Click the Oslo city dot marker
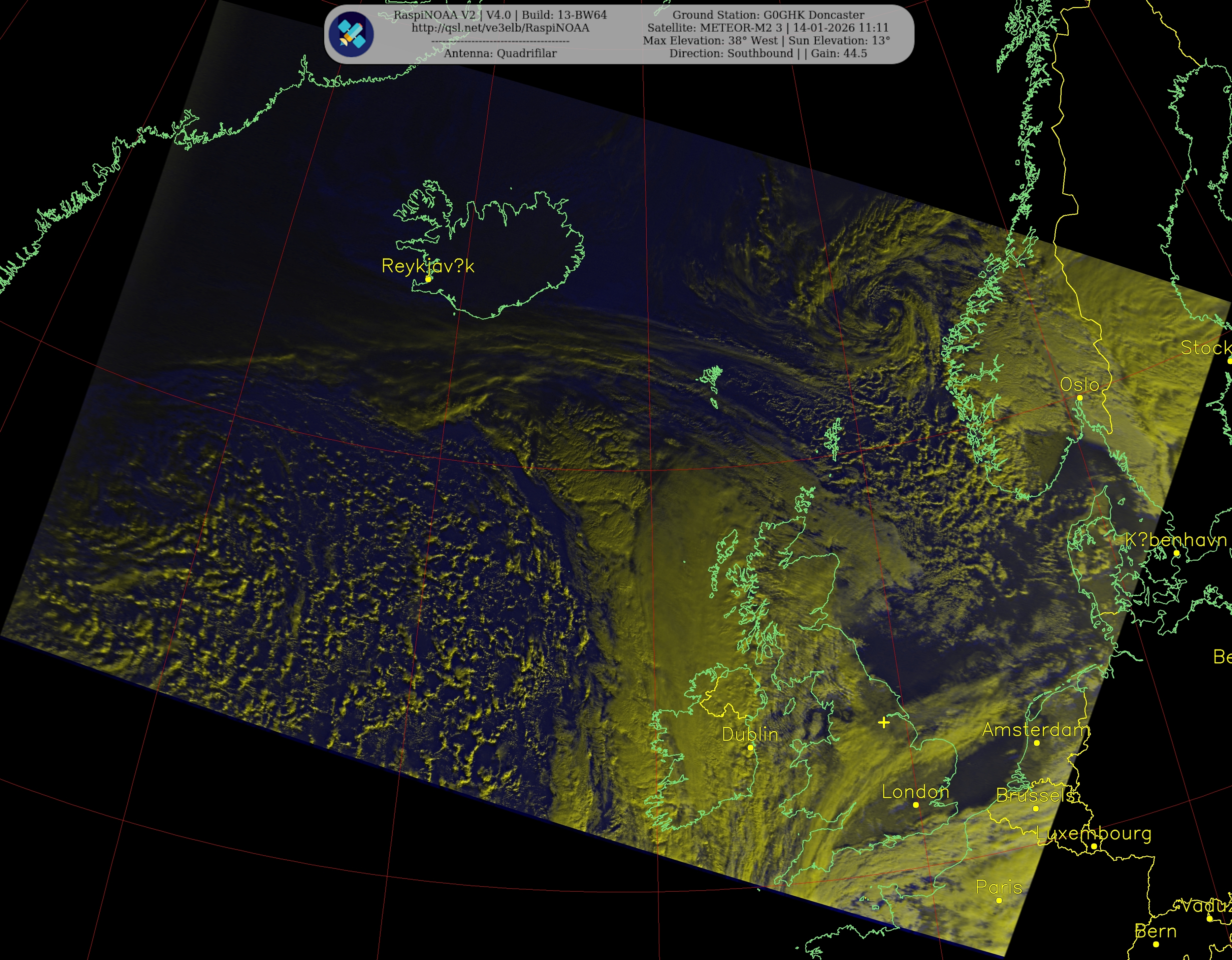The image size is (1232, 960). coord(1080,398)
